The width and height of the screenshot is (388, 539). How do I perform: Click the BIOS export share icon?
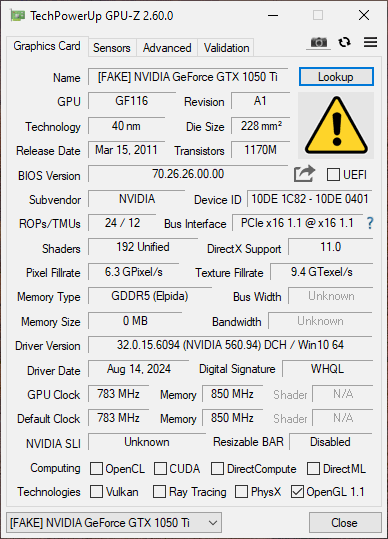[304, 174]
